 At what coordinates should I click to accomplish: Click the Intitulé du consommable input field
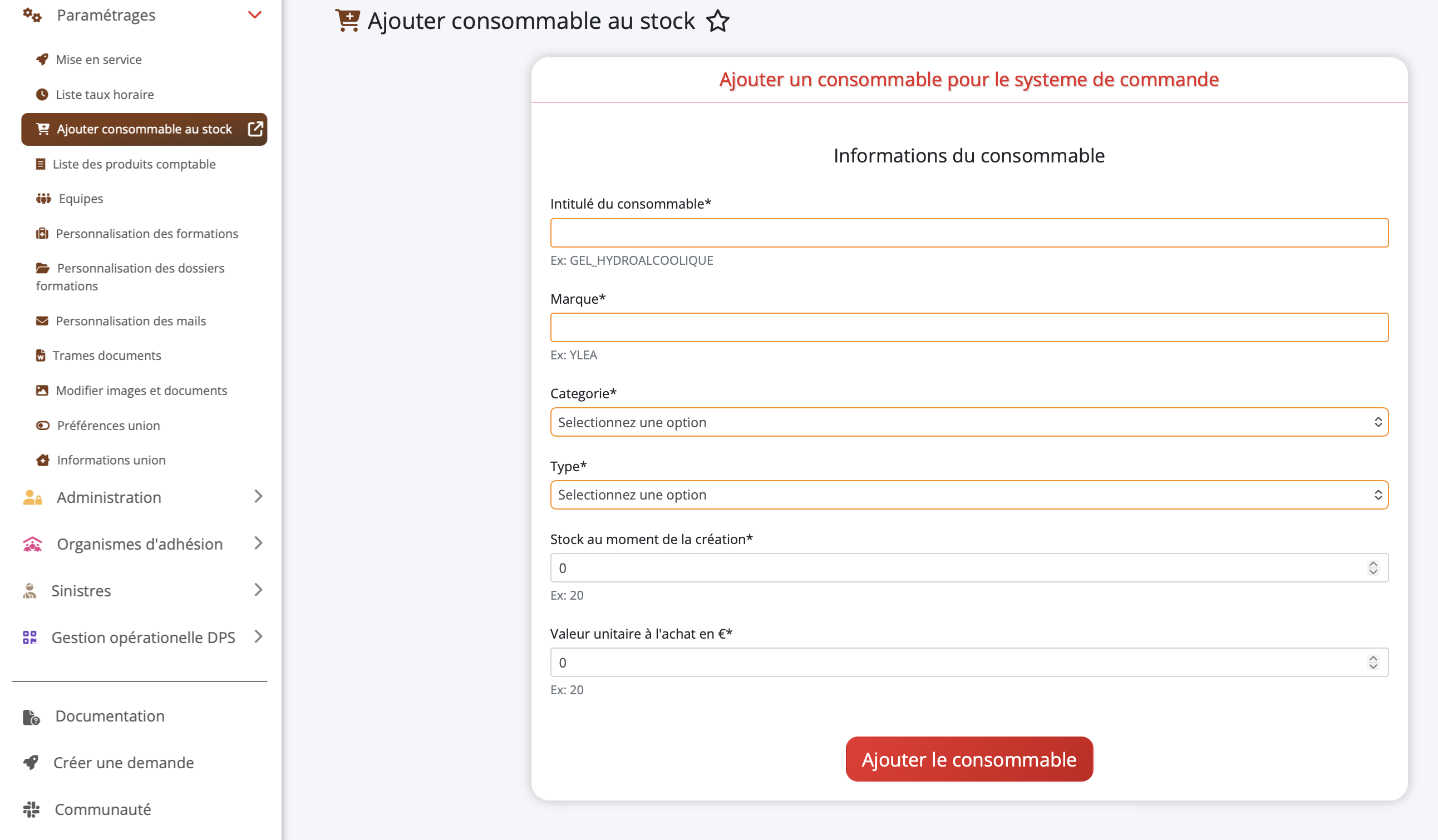(x=968, y=233)
